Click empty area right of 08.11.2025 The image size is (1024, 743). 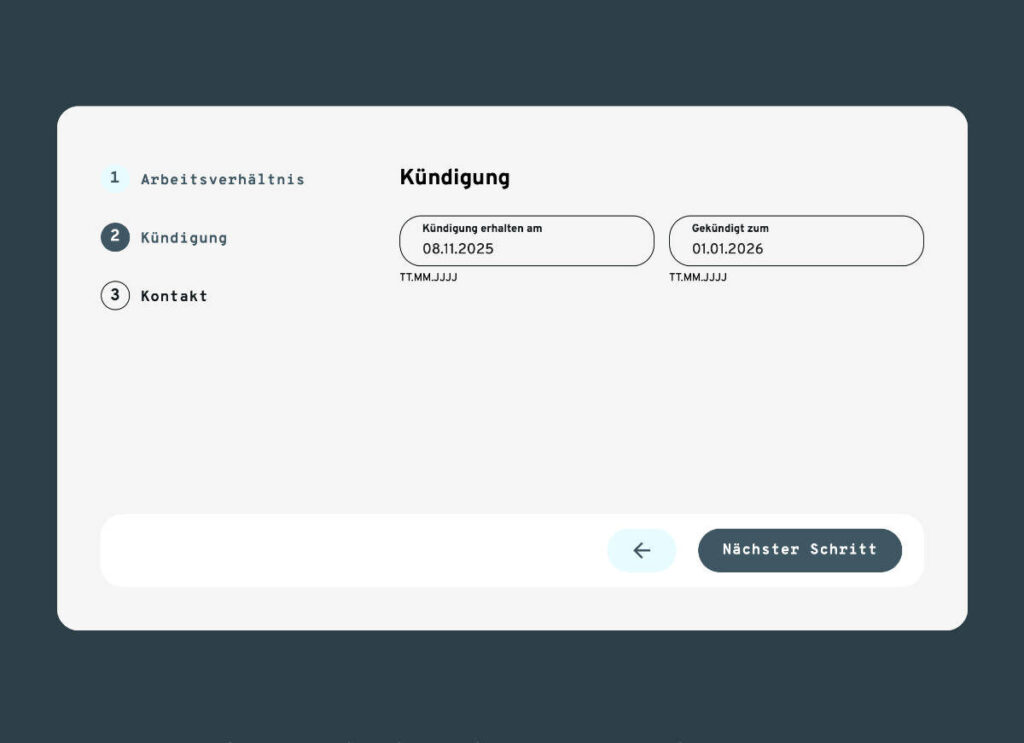(x=580, y=249)
